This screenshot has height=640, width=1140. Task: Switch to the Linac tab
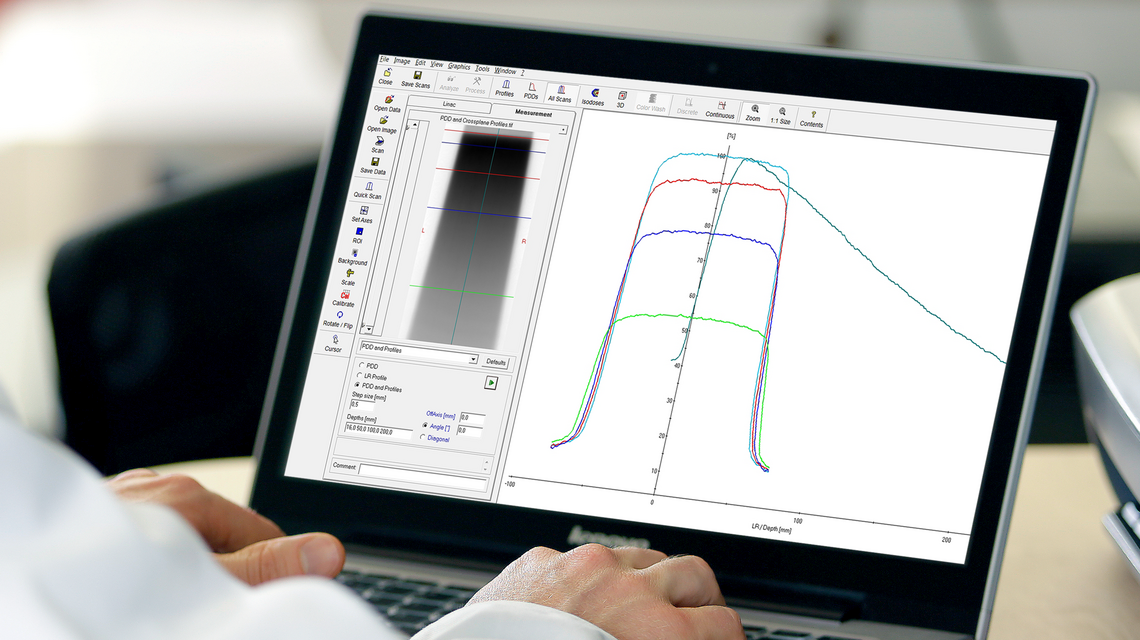click(449, 104)
